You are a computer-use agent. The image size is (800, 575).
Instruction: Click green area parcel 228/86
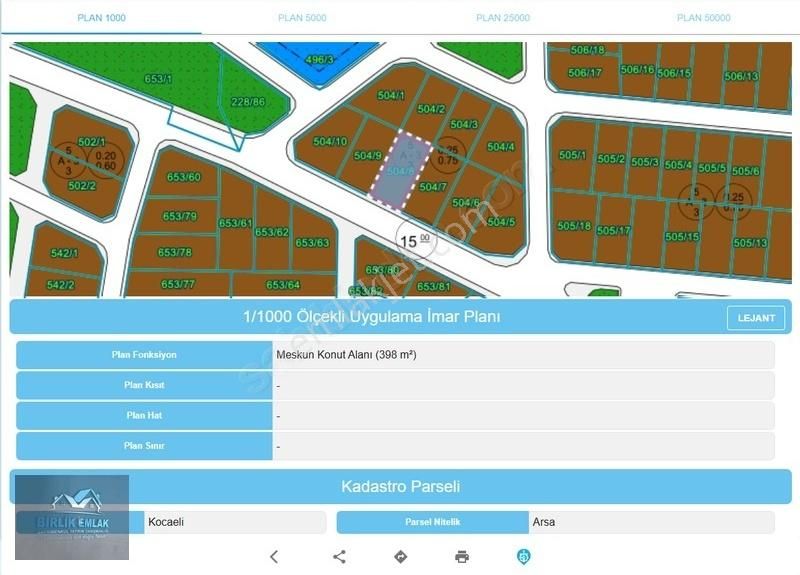(248, 102)
